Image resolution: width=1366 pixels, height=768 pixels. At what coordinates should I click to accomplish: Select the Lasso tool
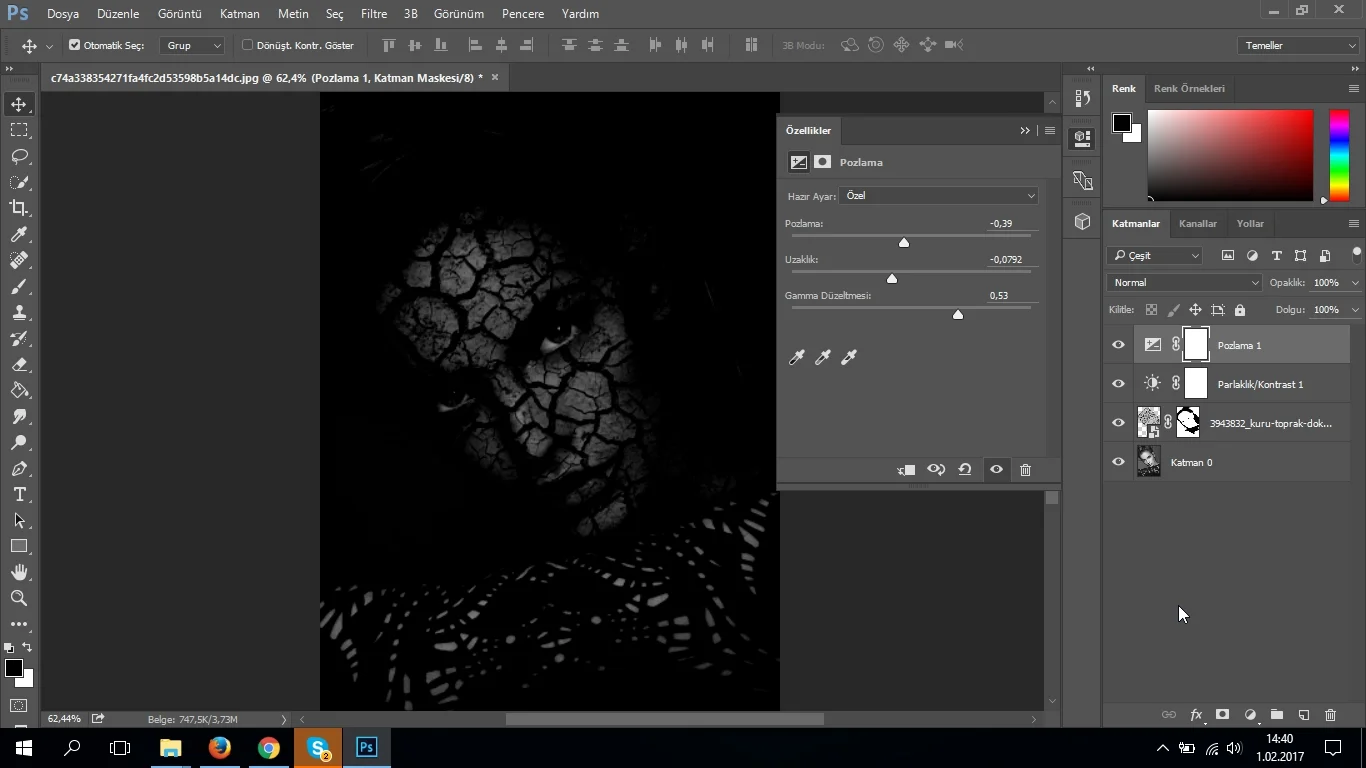pyautogui.click(x=19, y=156)
